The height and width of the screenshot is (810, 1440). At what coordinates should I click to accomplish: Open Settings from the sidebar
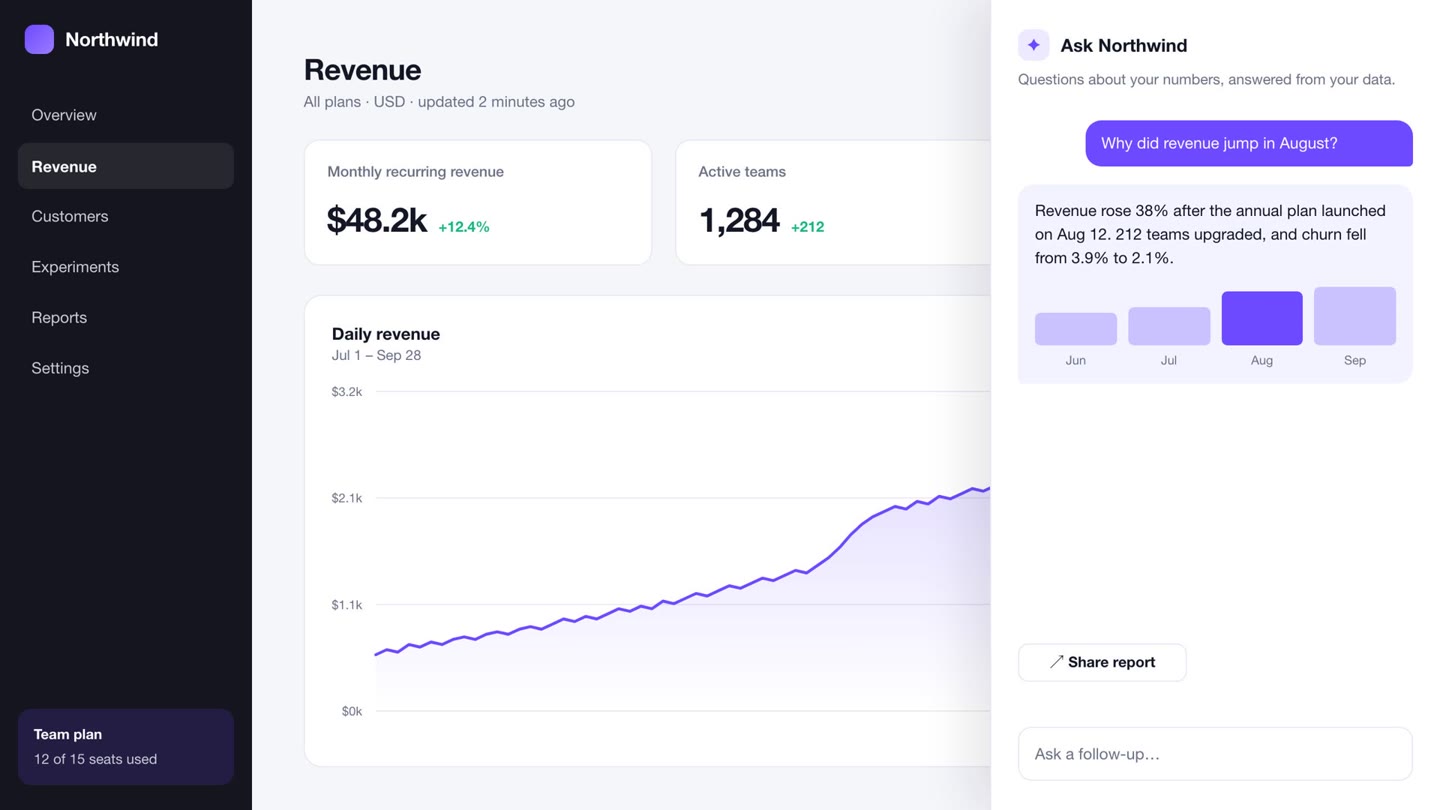(126, 368)
